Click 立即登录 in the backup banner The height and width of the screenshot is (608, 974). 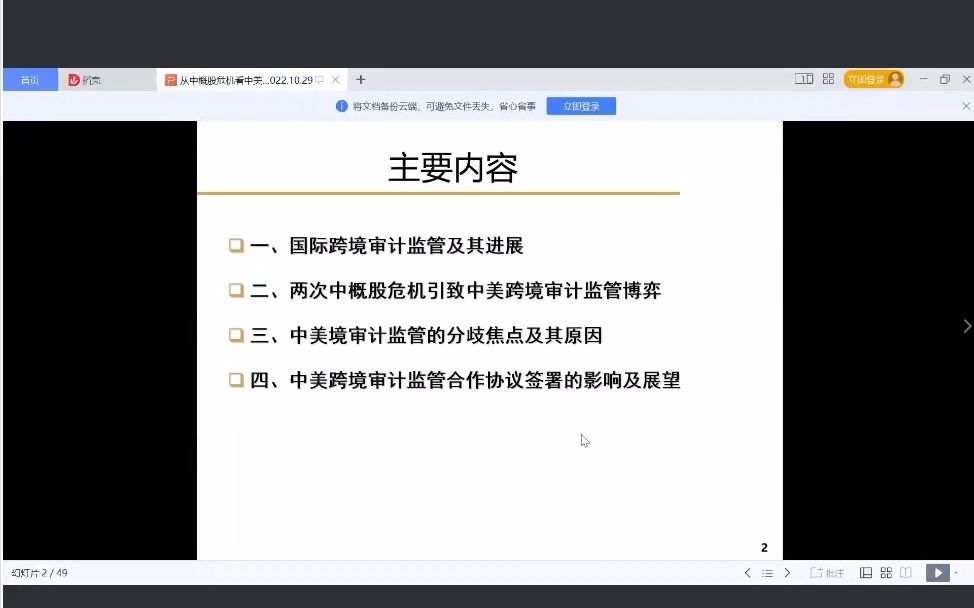click(581, 105)
